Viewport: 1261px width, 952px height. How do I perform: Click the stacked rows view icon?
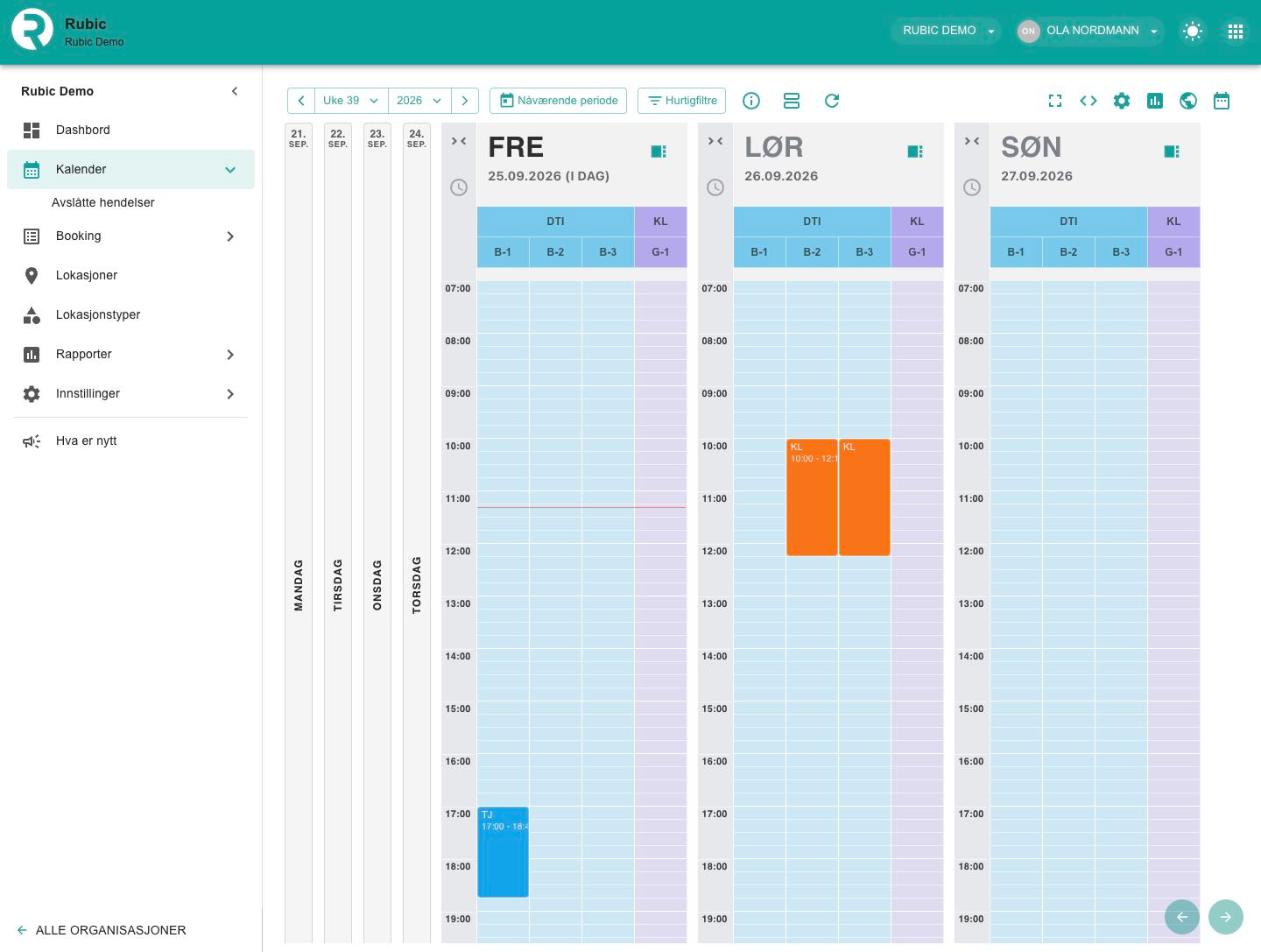(792, 101)
